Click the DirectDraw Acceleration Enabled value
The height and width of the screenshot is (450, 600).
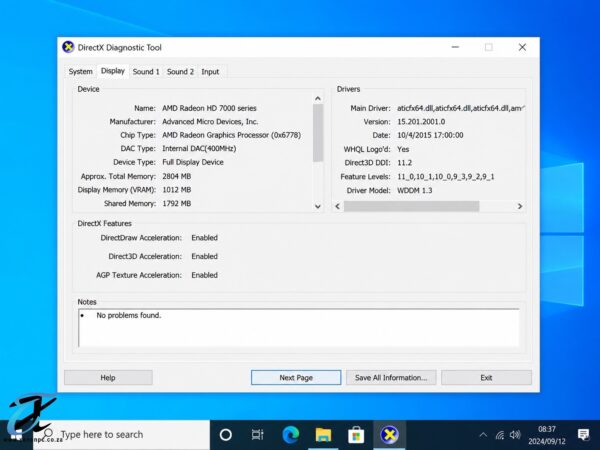pos(204,238)
